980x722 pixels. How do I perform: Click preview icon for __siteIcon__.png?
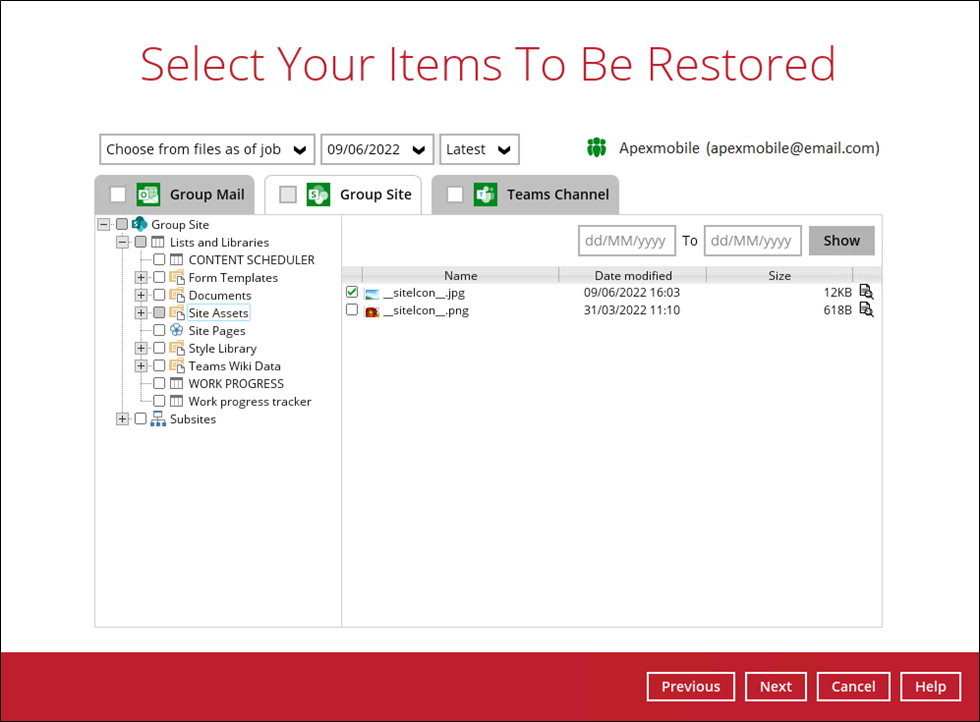pos(866,311)
